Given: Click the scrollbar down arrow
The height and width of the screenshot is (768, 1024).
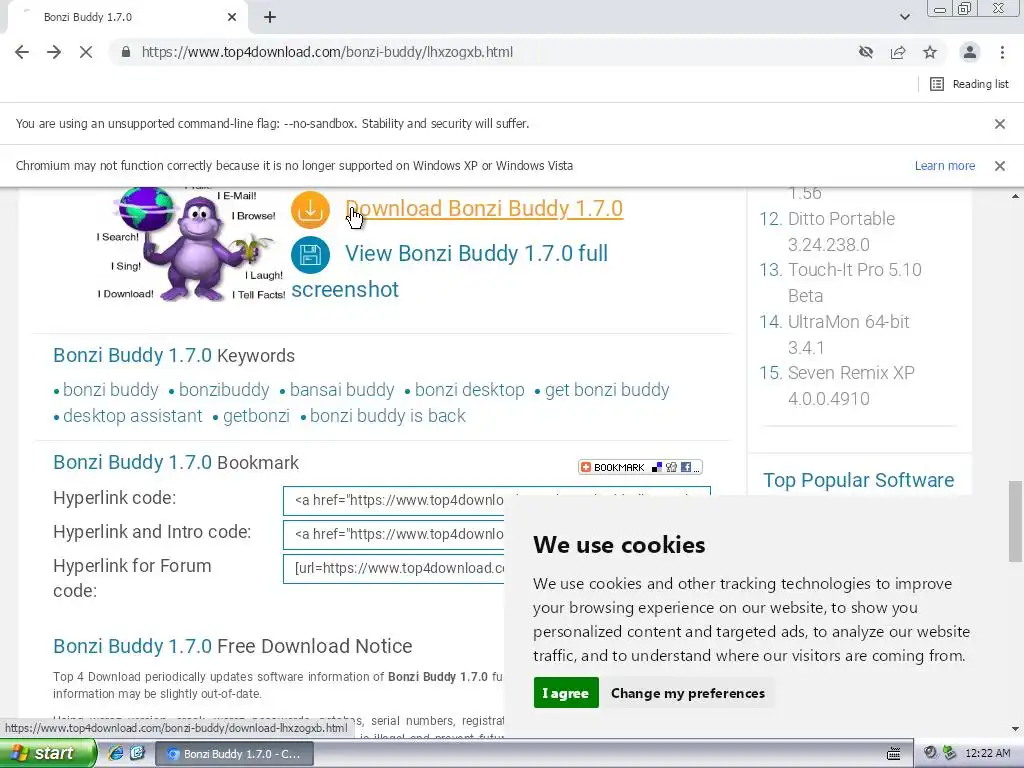Looking at the screenshot, I should coord(1016,729).
